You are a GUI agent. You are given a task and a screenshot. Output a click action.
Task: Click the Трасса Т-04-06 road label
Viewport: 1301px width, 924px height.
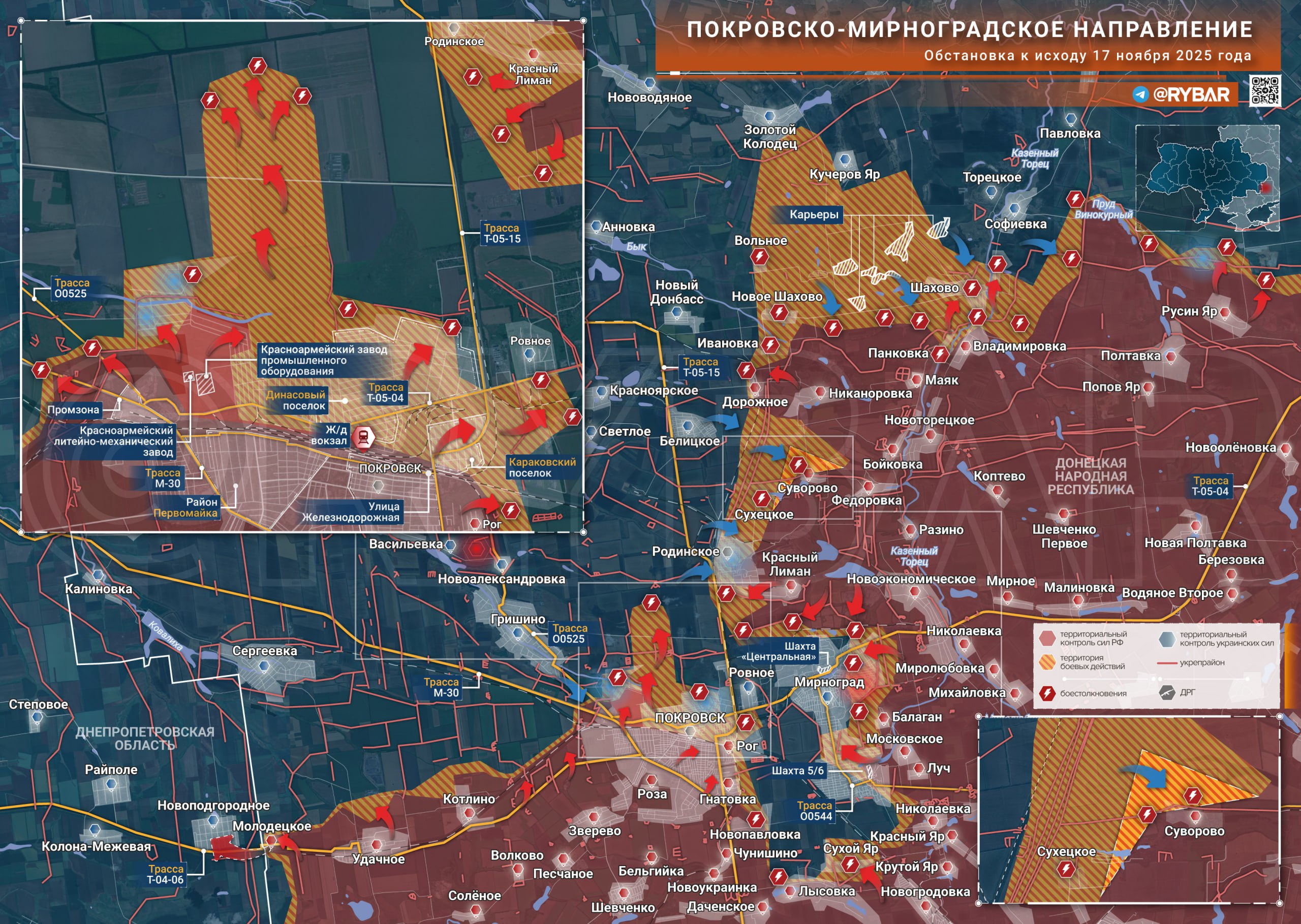click(x=166, y=874)
